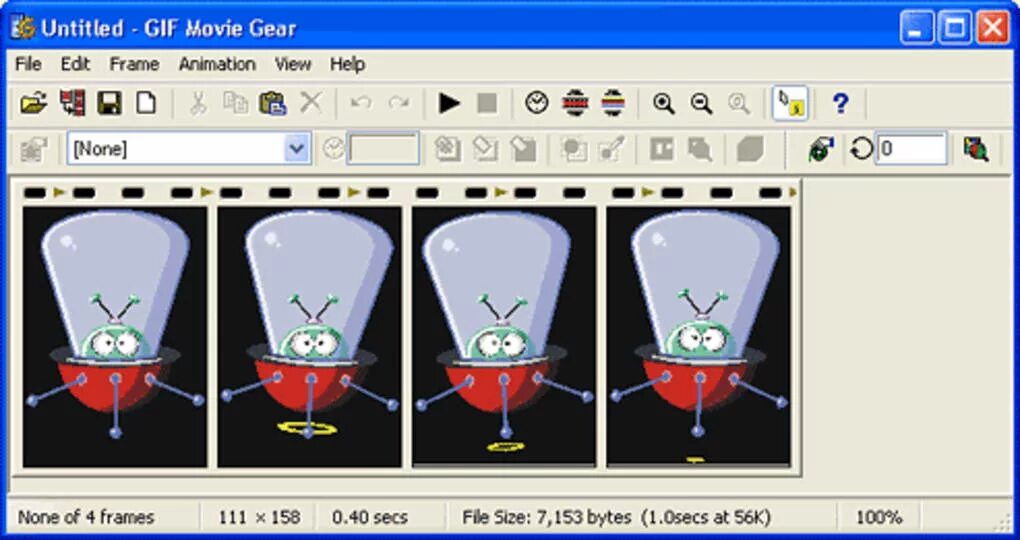Click the grayed solid gray shape icon
The image size is (1020, 540).
(750, 149)
